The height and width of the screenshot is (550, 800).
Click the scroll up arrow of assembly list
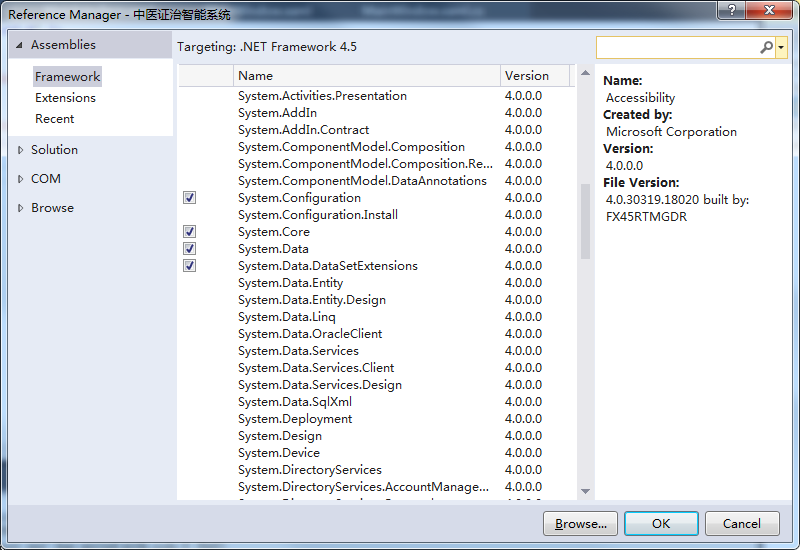[585, 73]
